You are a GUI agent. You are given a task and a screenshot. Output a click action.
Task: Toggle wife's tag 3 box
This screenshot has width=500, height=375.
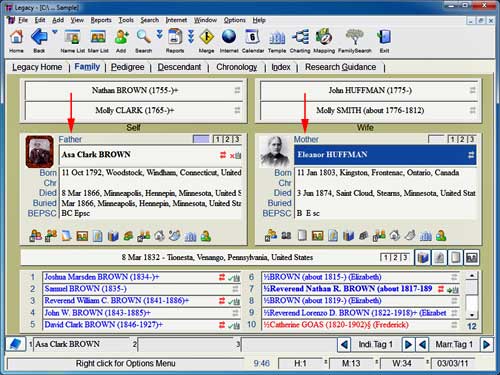click(471, 139)
